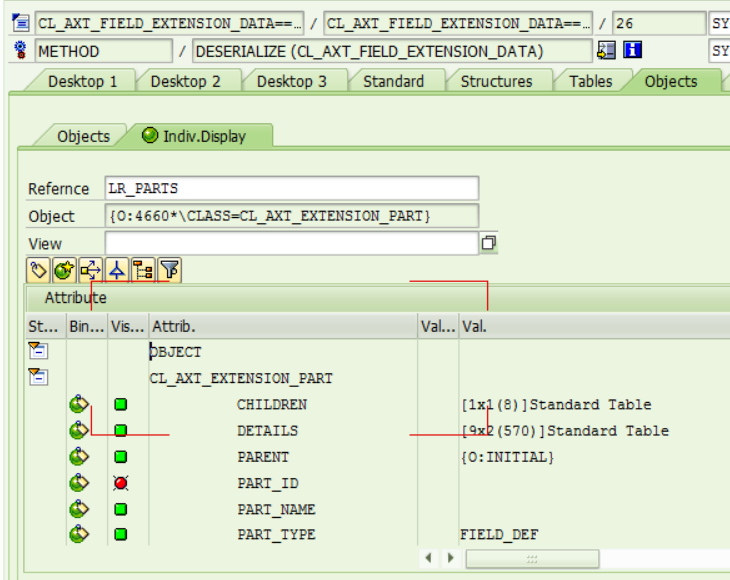Click the CHILDREN attribute name
This screenshot has width=730, height=580.
pos(272,404)
